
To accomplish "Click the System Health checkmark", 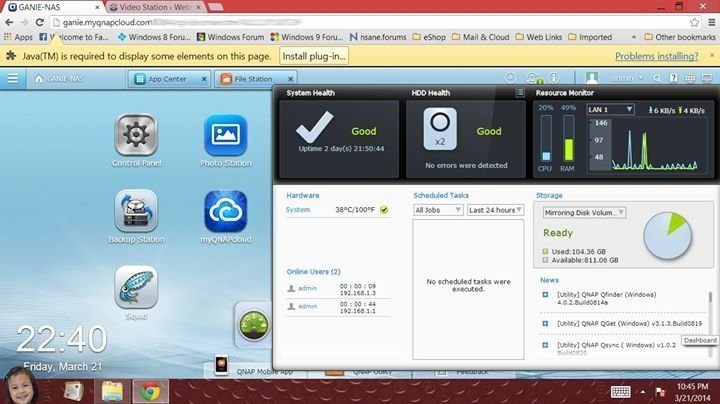I will (315, 127).
